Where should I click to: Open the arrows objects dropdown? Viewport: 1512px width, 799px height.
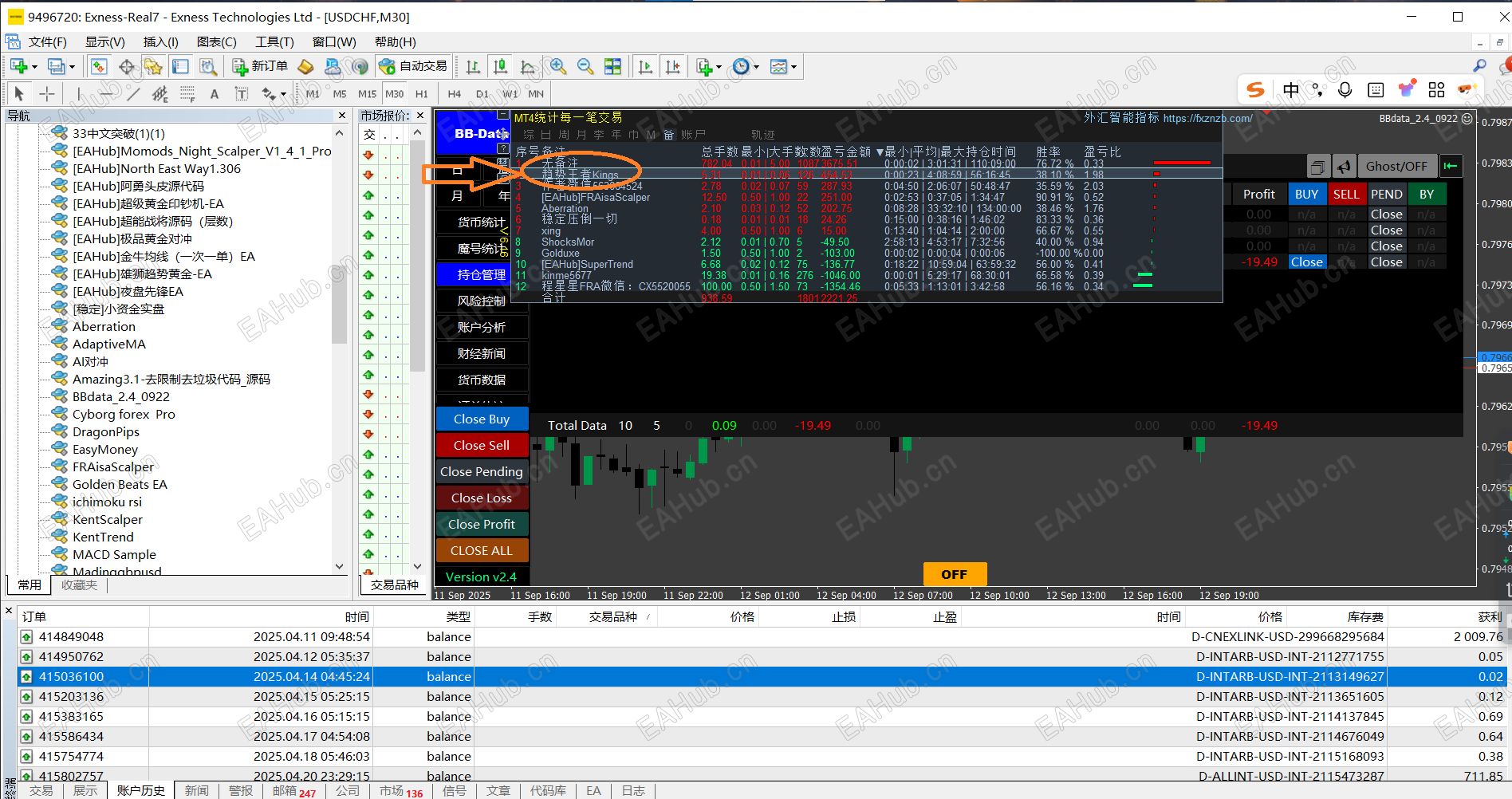(x=283, y=94)
